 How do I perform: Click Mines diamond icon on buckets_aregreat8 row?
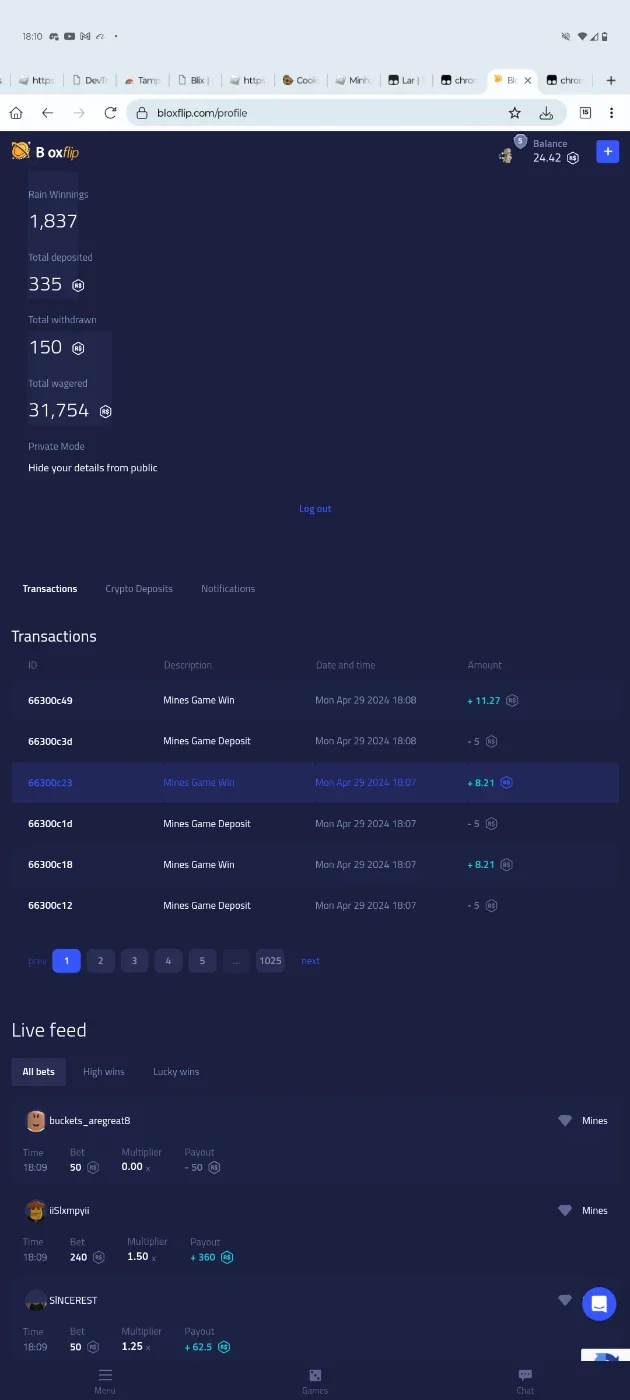point(565,1121)
